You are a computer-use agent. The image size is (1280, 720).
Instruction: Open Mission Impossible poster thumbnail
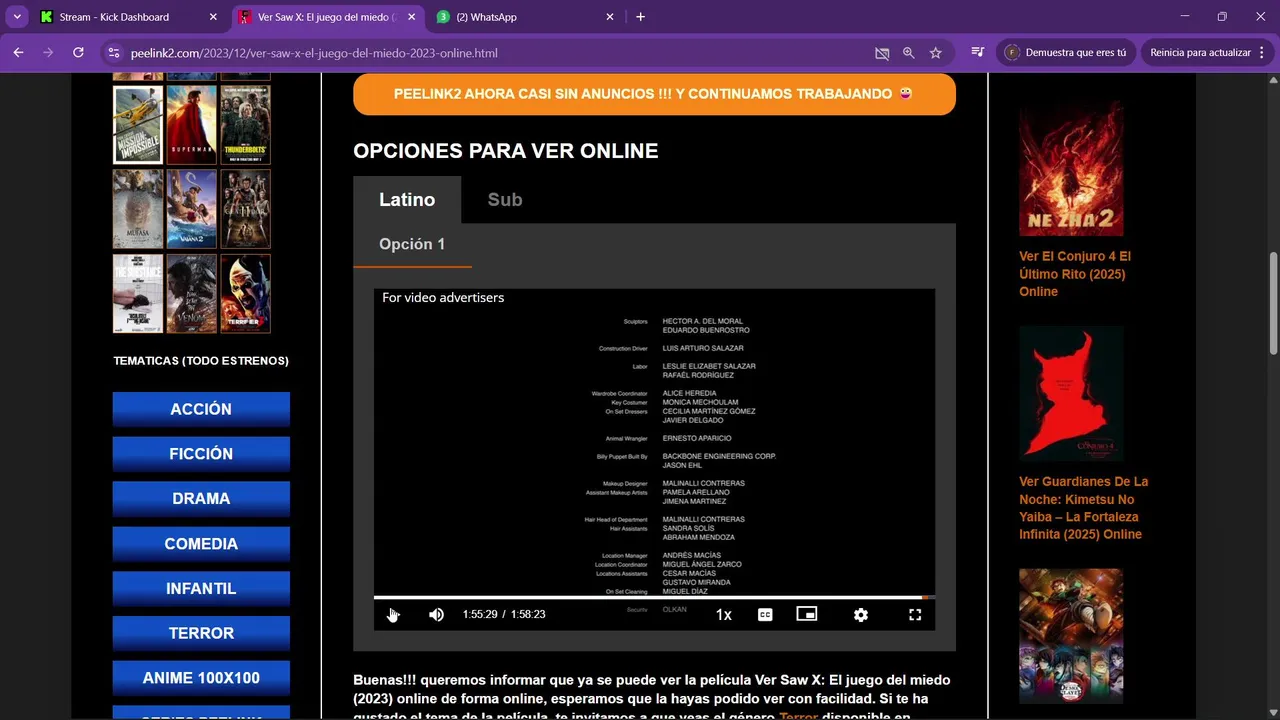(138, 124)
